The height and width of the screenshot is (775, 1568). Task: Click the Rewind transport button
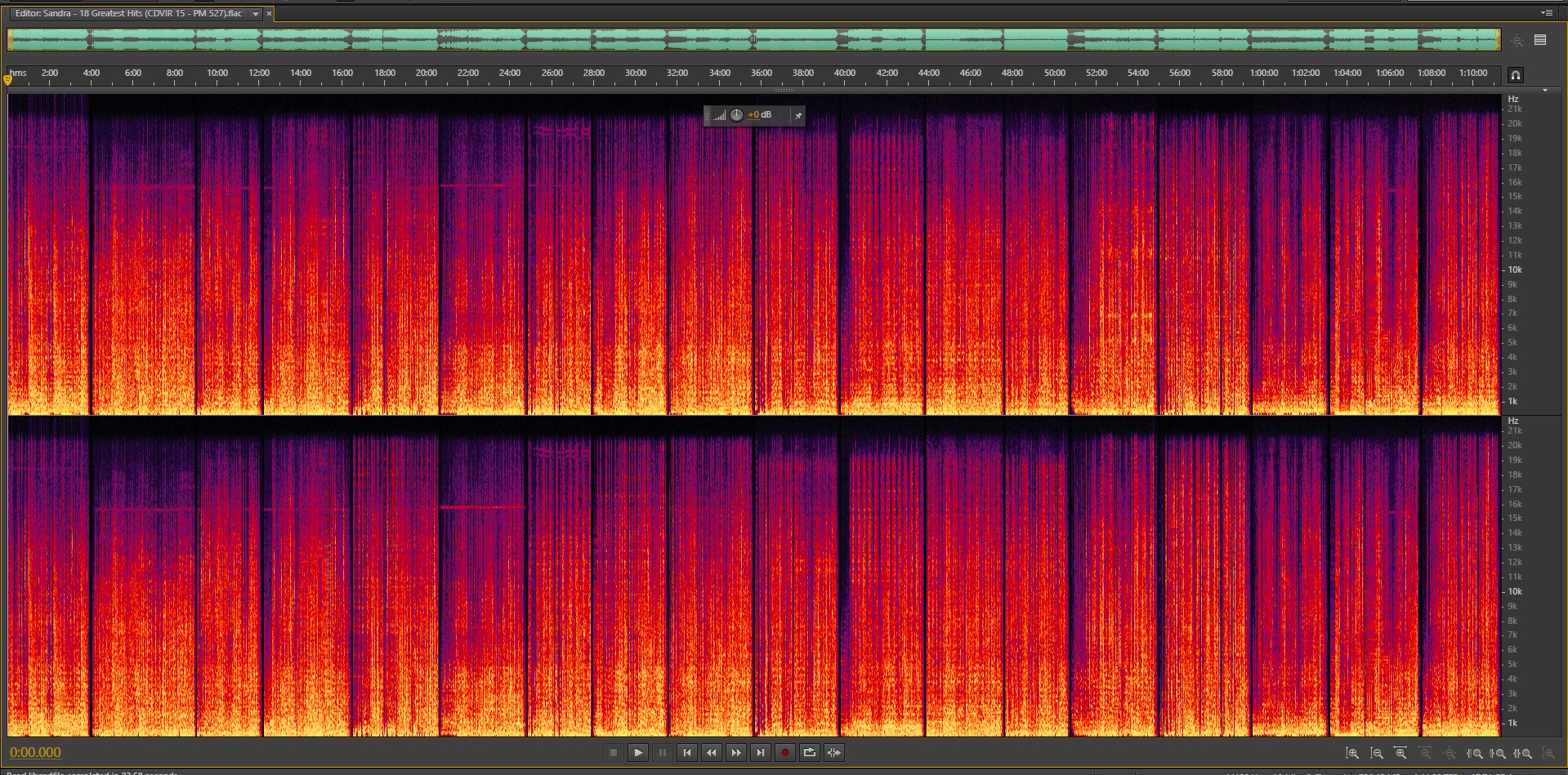(x=712, y=753)
